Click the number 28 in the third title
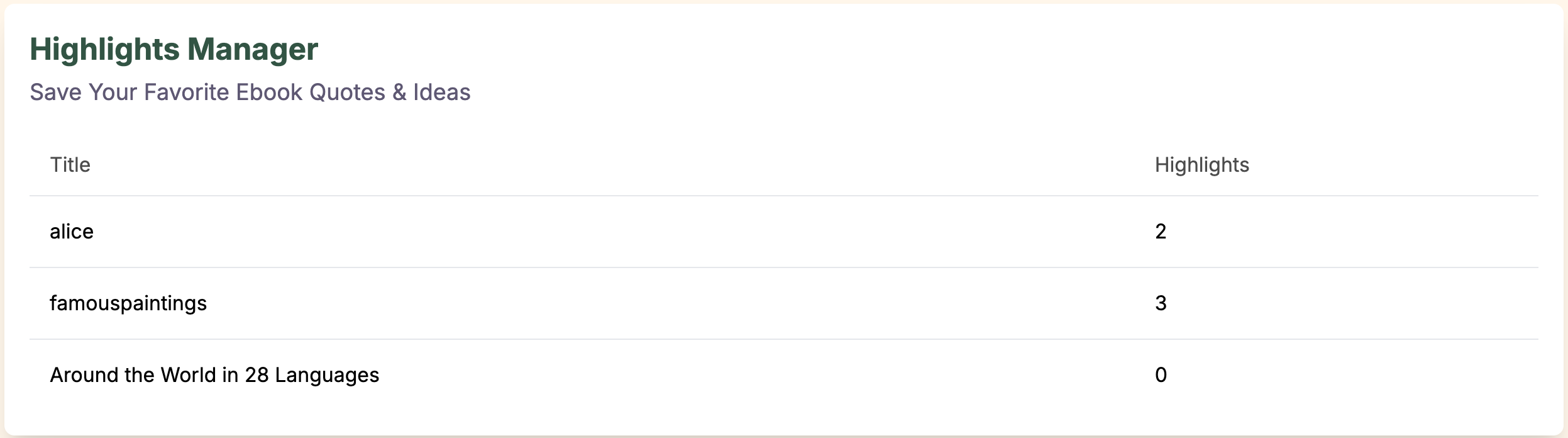 (257, 375)
